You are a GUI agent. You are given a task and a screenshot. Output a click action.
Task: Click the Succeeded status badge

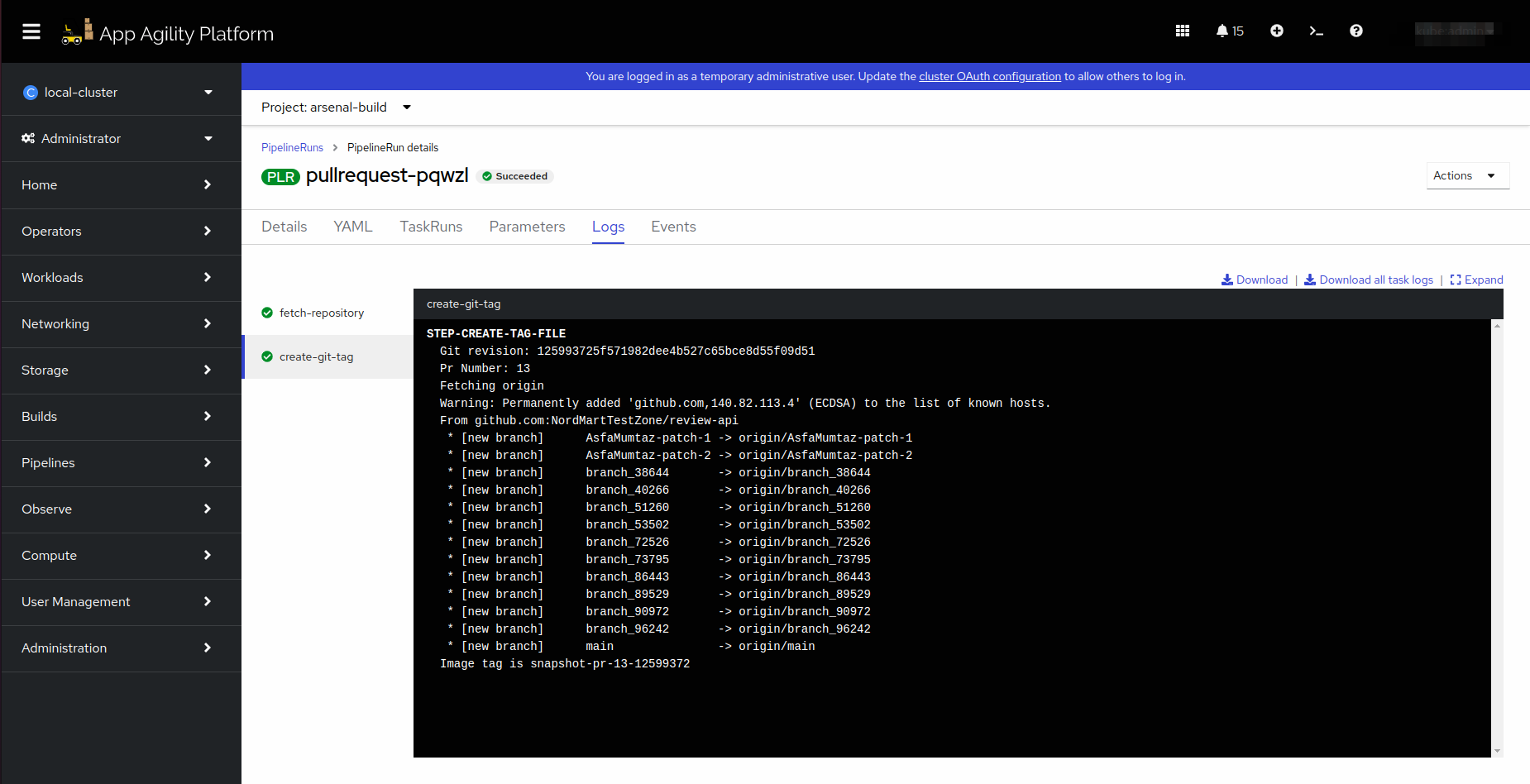514,176
